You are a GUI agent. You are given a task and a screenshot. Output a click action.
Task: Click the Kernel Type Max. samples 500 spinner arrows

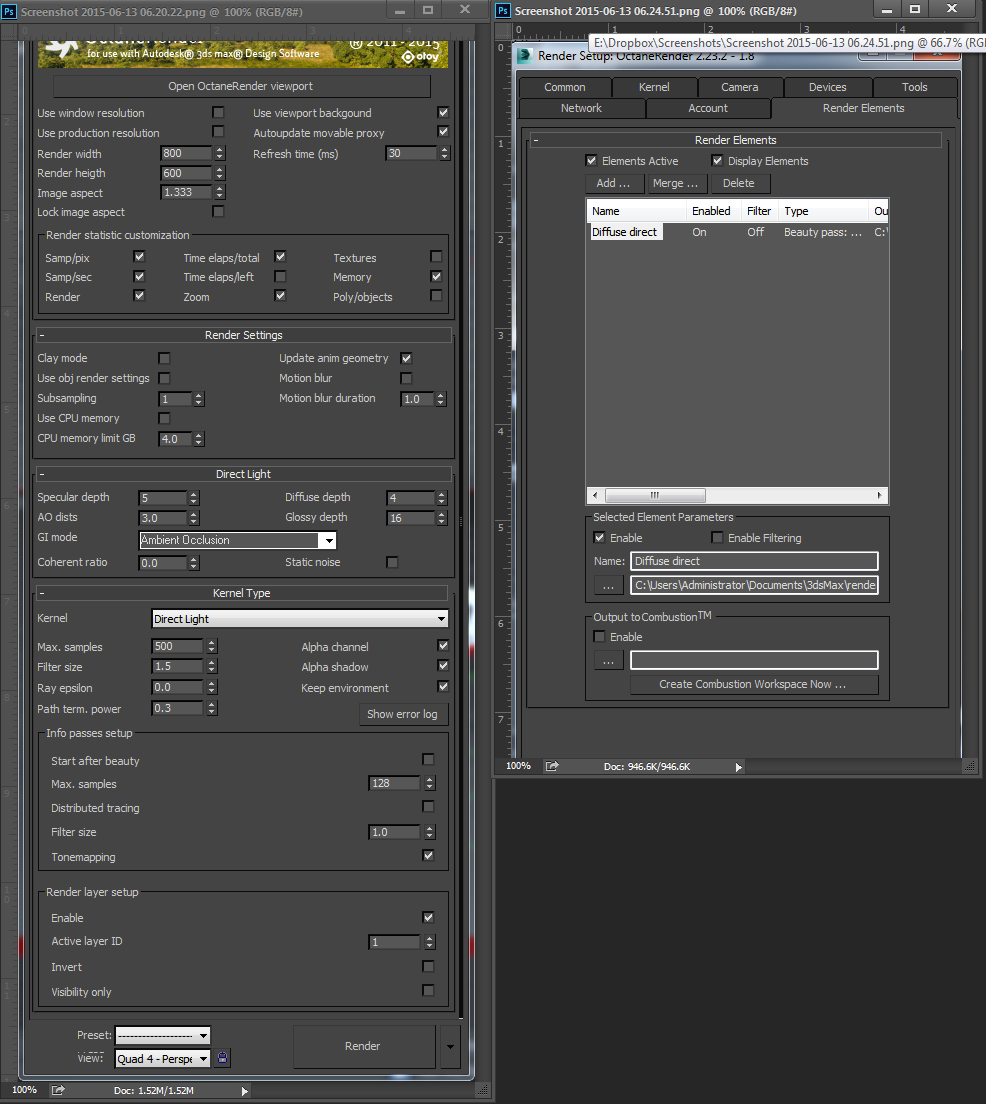[x=212, y=646]
